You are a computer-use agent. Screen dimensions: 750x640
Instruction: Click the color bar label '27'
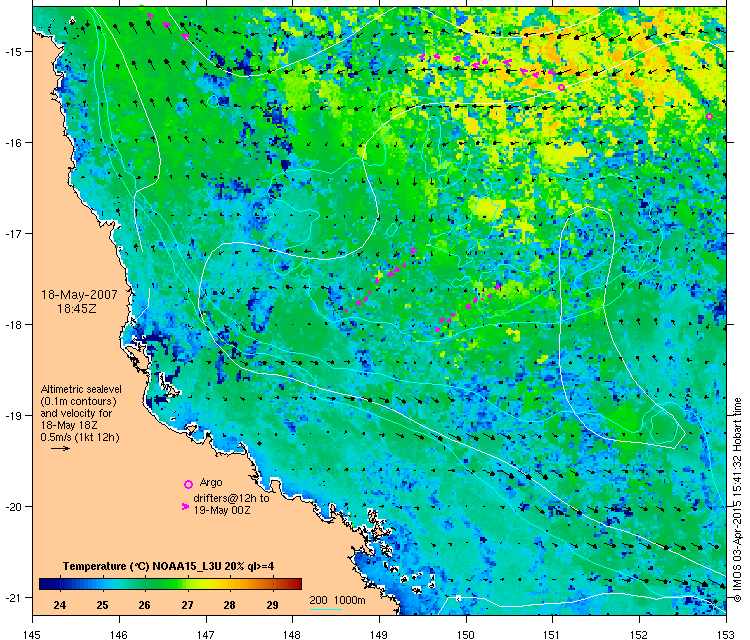pos(187,605)
